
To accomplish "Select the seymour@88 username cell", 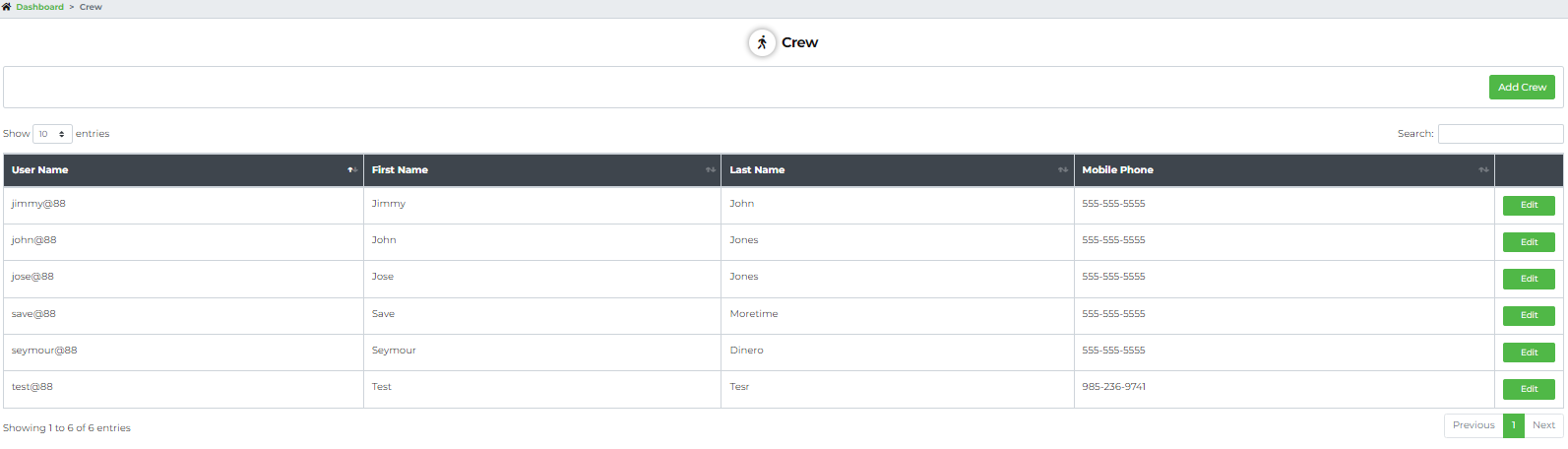I will (x=183, y=352).
